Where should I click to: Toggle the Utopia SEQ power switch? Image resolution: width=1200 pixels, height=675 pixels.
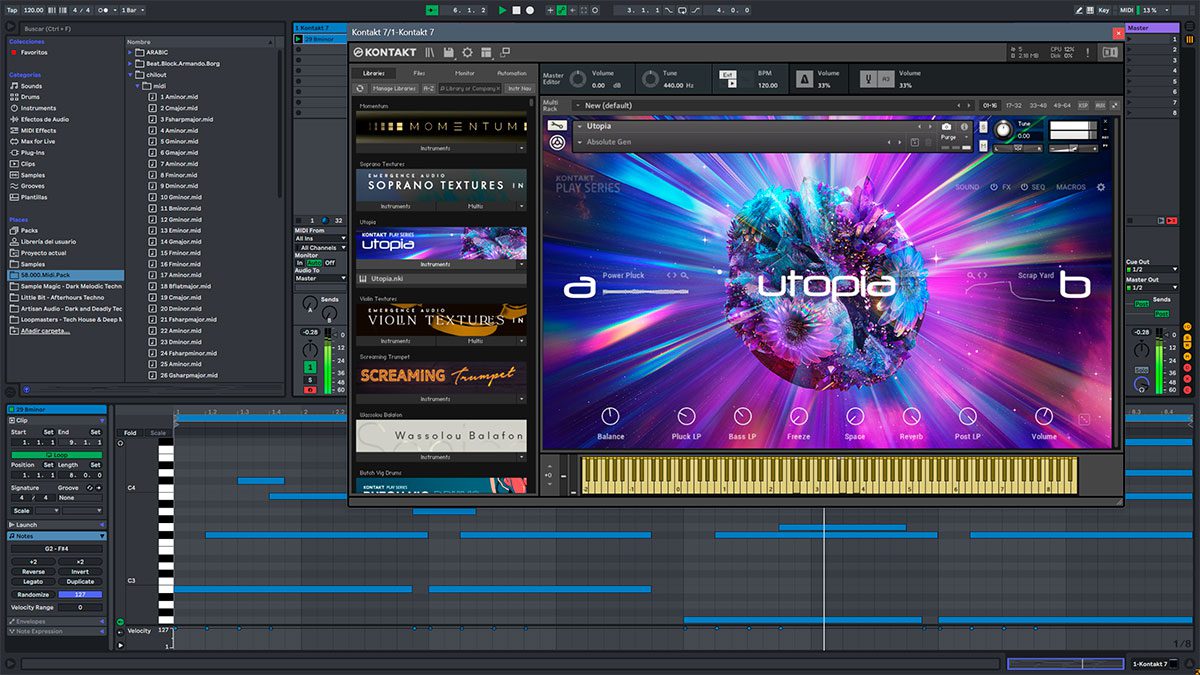[1022, 187]
